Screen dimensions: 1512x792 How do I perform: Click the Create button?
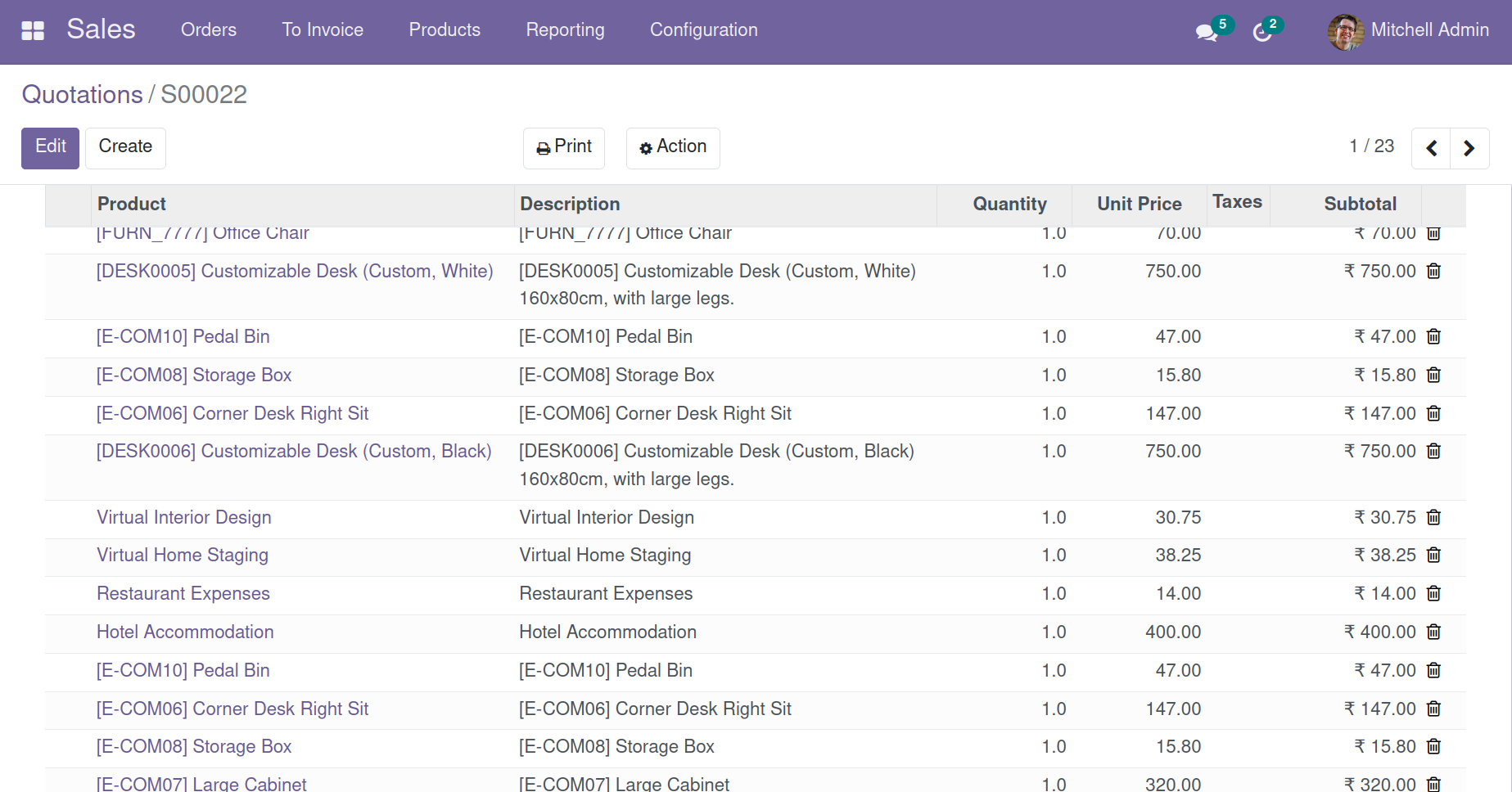pyautogui.click(x=125, y=148)
